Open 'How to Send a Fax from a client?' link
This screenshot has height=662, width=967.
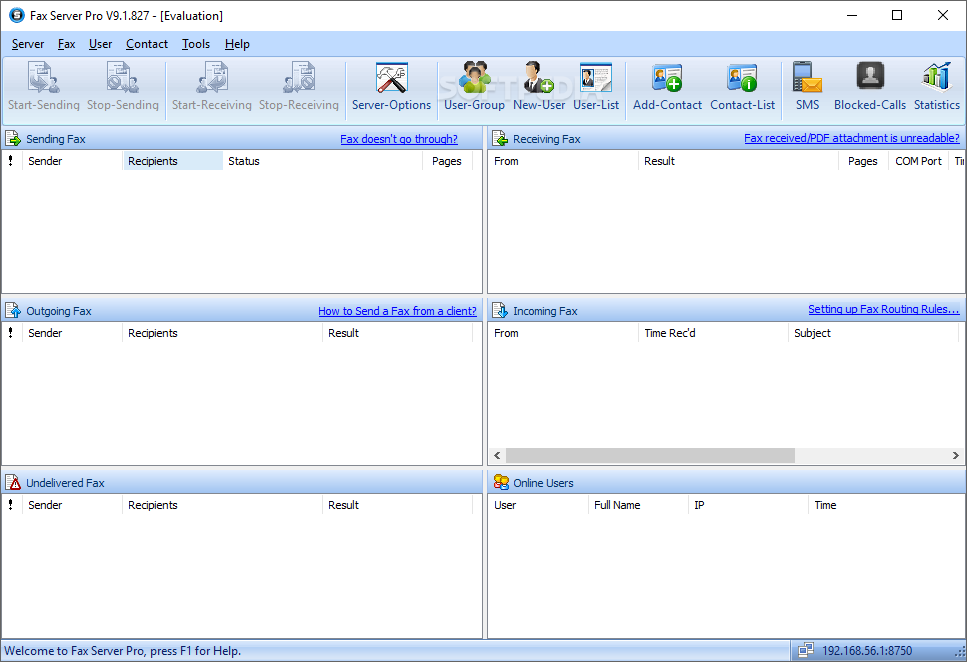coord(397,311)
